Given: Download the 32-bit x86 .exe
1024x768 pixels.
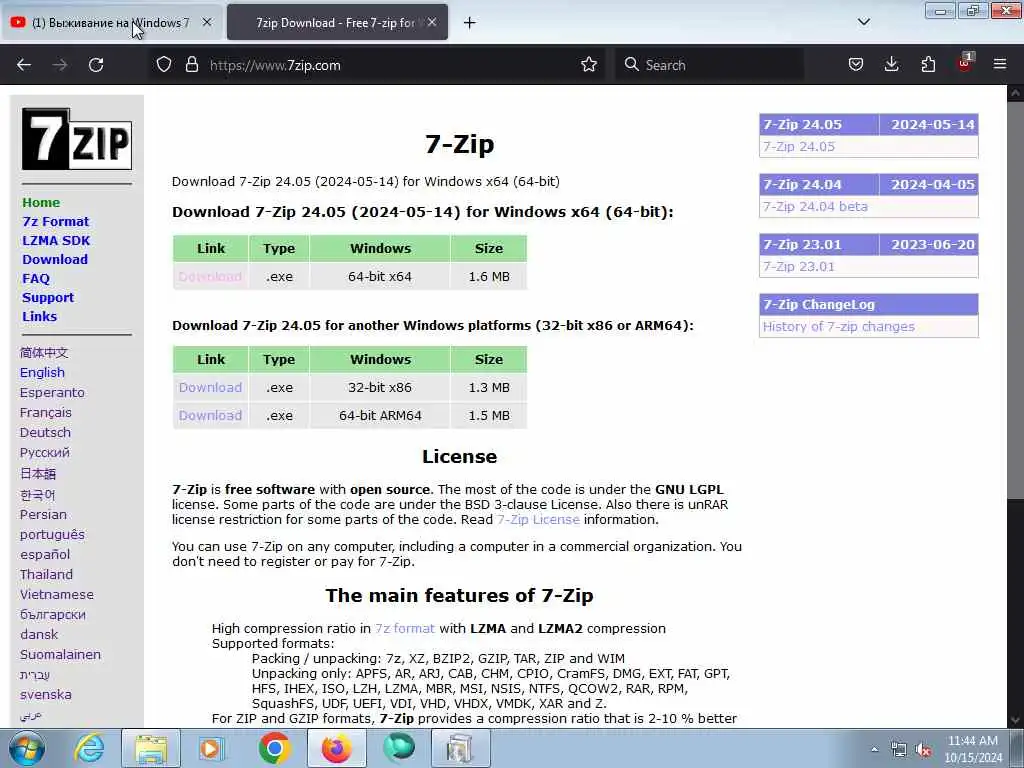Looking at the screenshot, I should pos(210,387).
